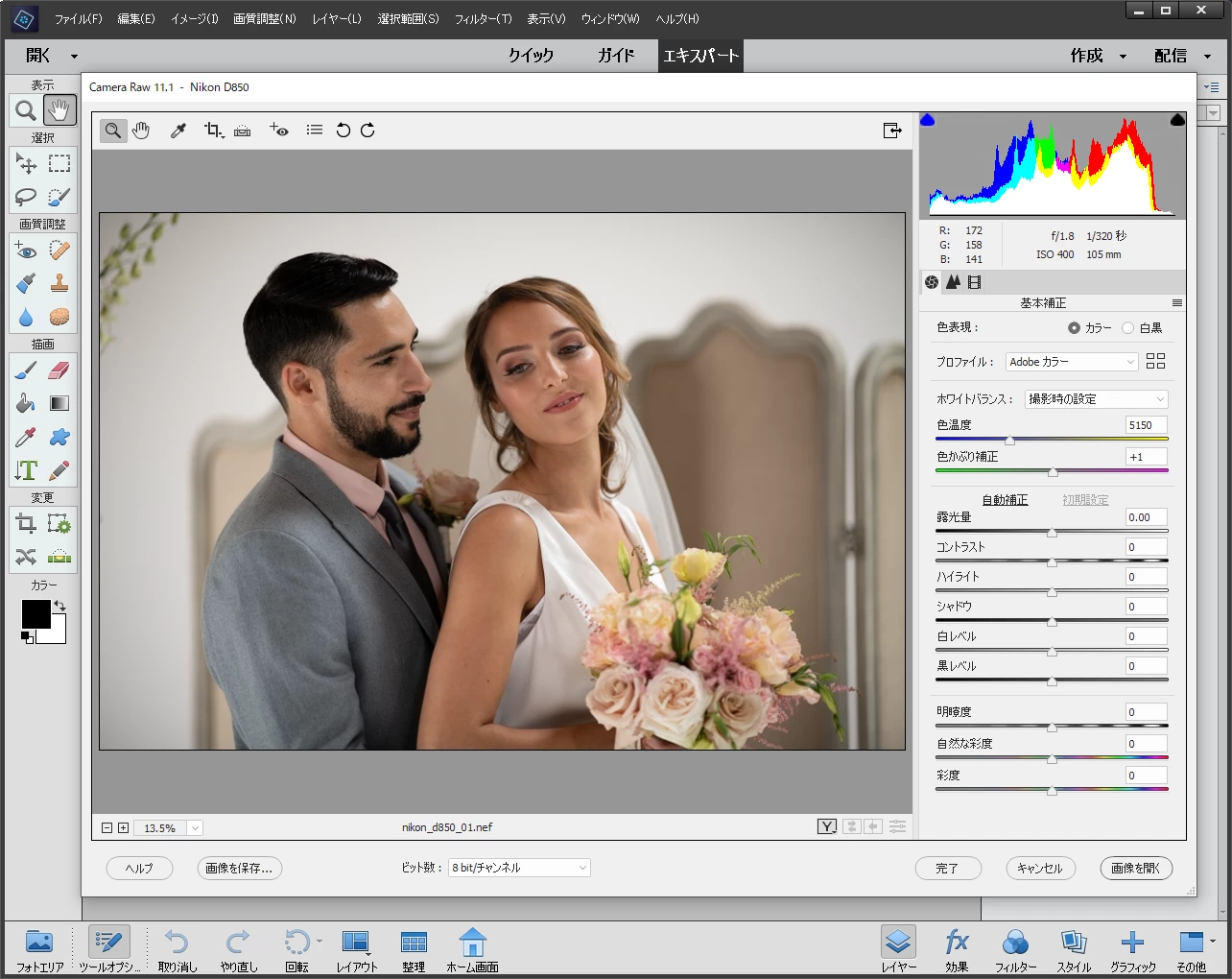
Task: Click the ヘルプ button in Camera Raw
Action: pyautogui.click(x=139, y=868)
